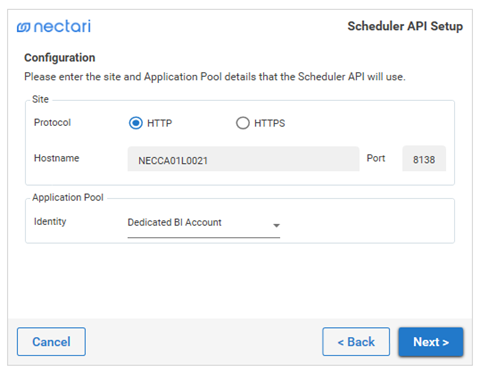Viewport: 480px width, 372px height.
Task: Click the Hostname label
Action: click(x=57, y=158)
